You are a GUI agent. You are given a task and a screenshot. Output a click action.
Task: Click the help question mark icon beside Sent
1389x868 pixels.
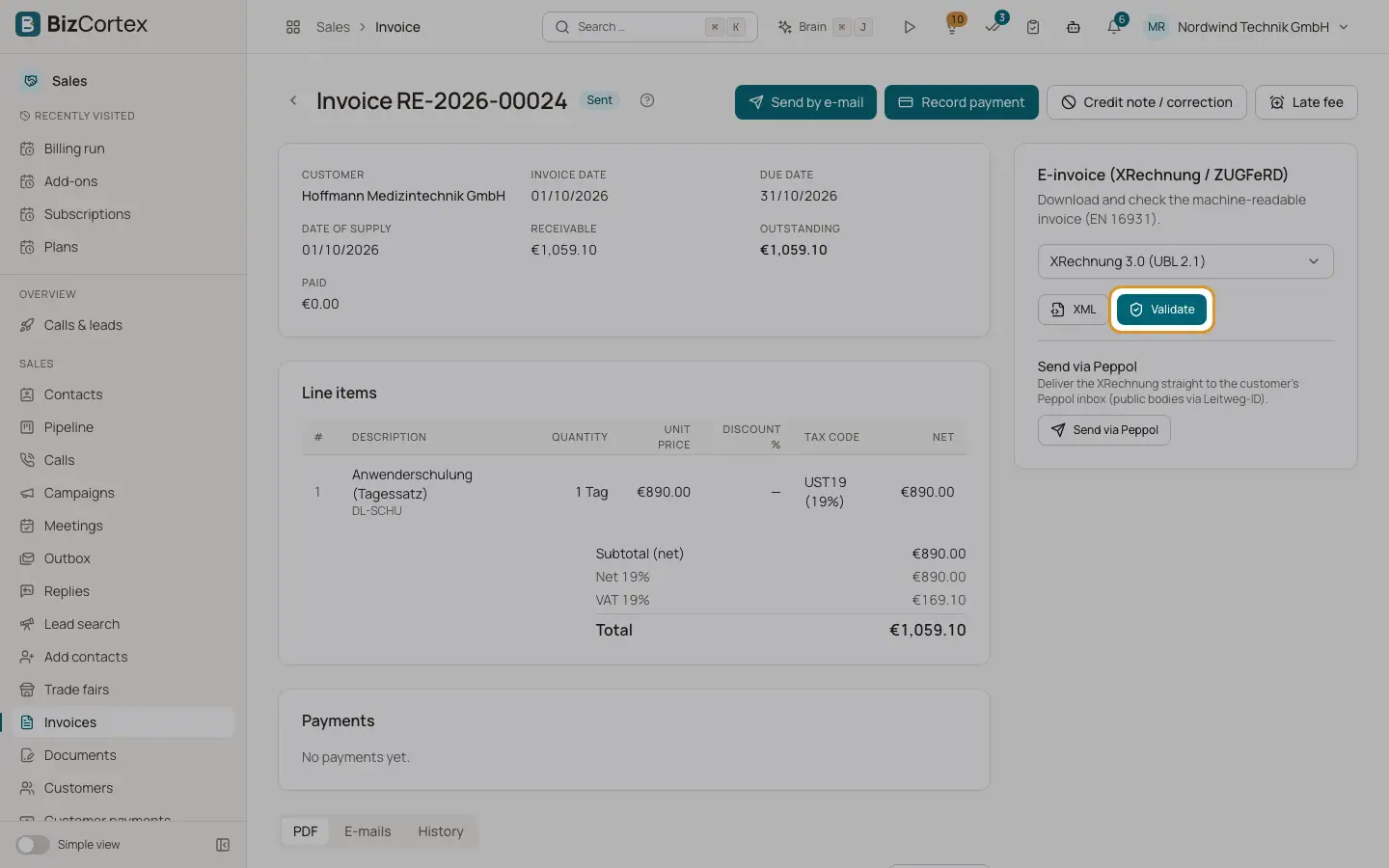point(647,100)
